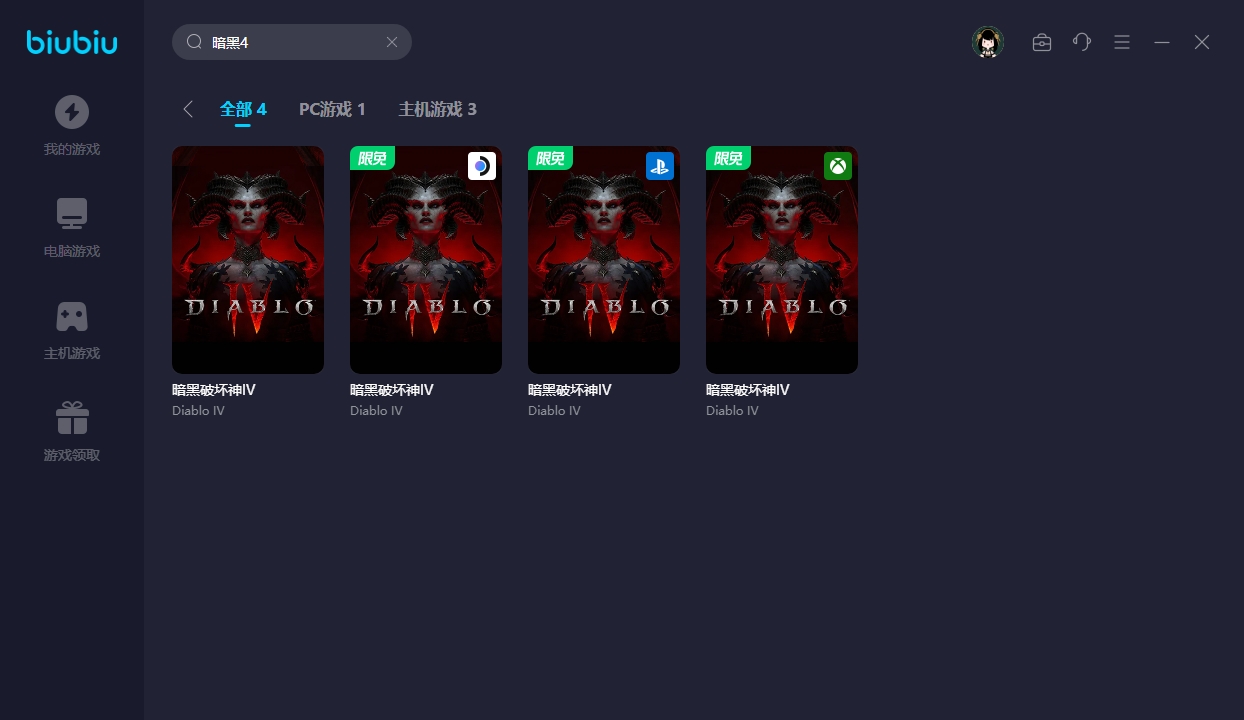Open 主机游戏 gamepad icon in sidebar
This screenshot has width=1244, height=720.
click(72, 316)
